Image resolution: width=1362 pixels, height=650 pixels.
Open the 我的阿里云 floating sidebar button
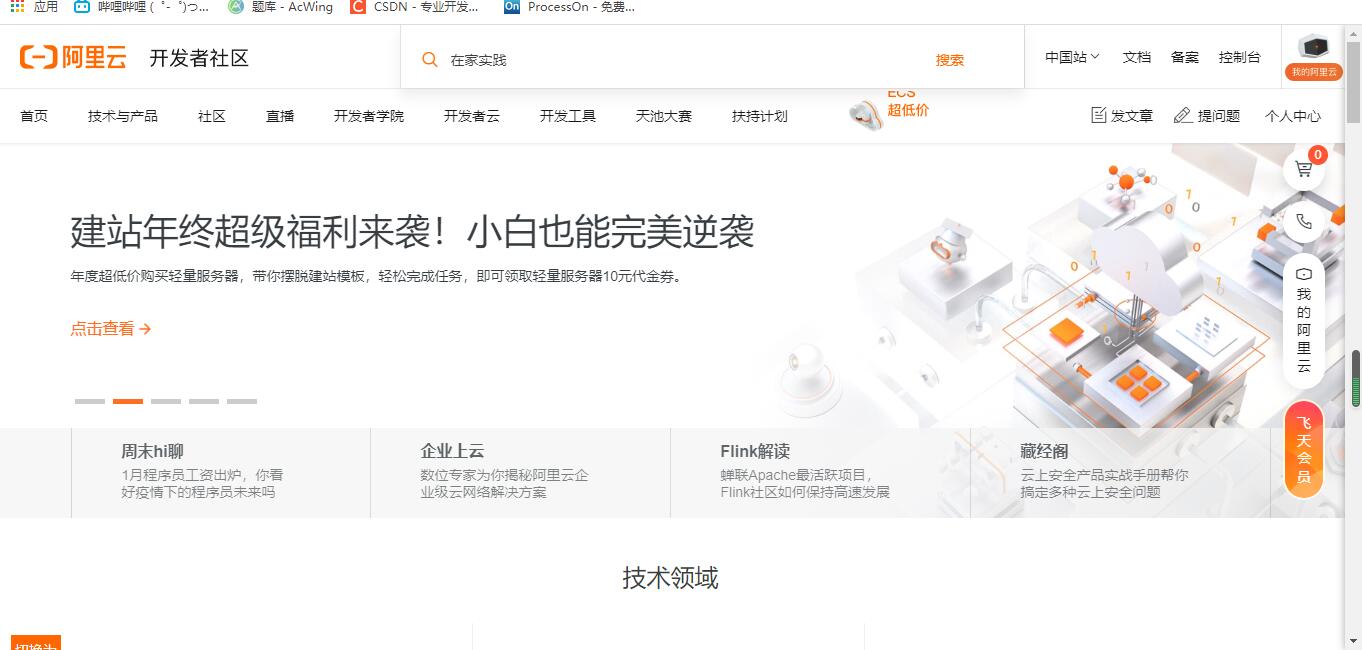pos(1304,321)
